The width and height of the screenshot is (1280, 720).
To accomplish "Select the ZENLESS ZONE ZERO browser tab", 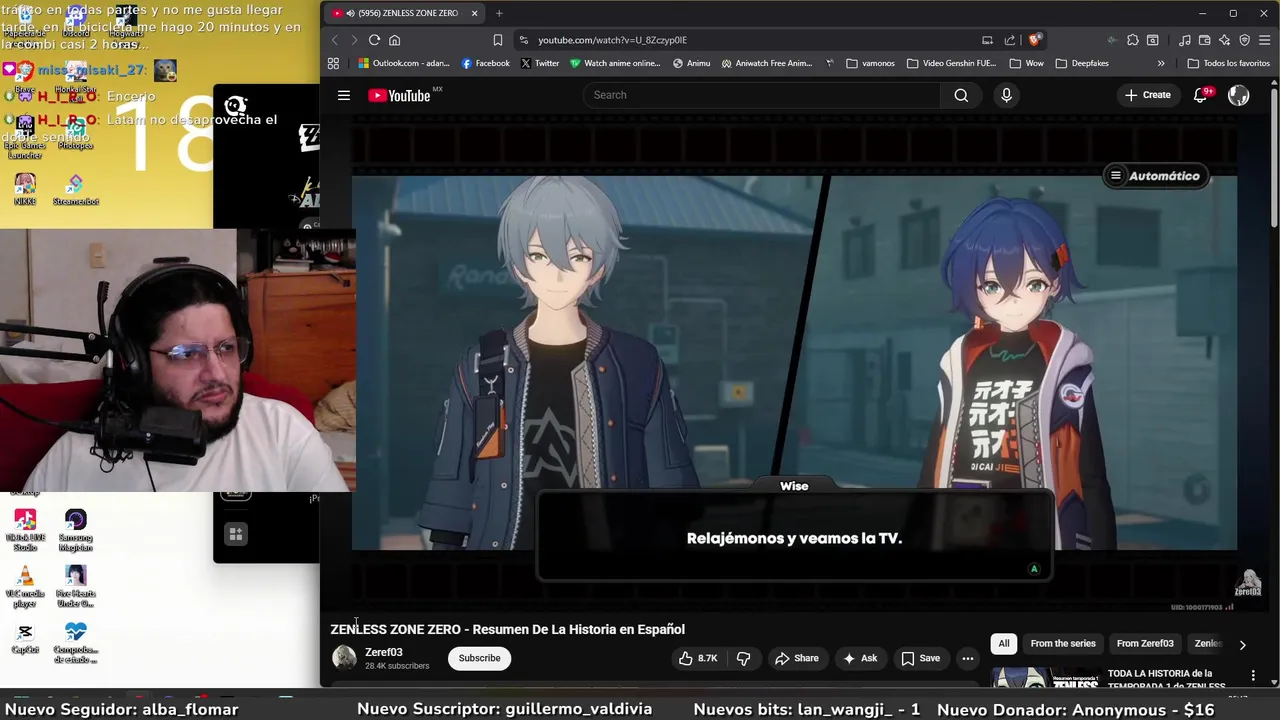I will click(406, 13).
